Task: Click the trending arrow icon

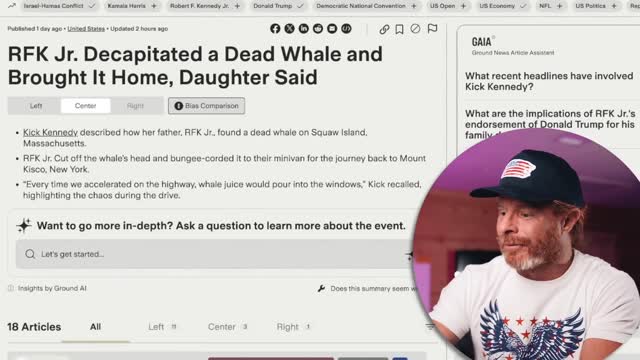Action: (x=12, y=6)
